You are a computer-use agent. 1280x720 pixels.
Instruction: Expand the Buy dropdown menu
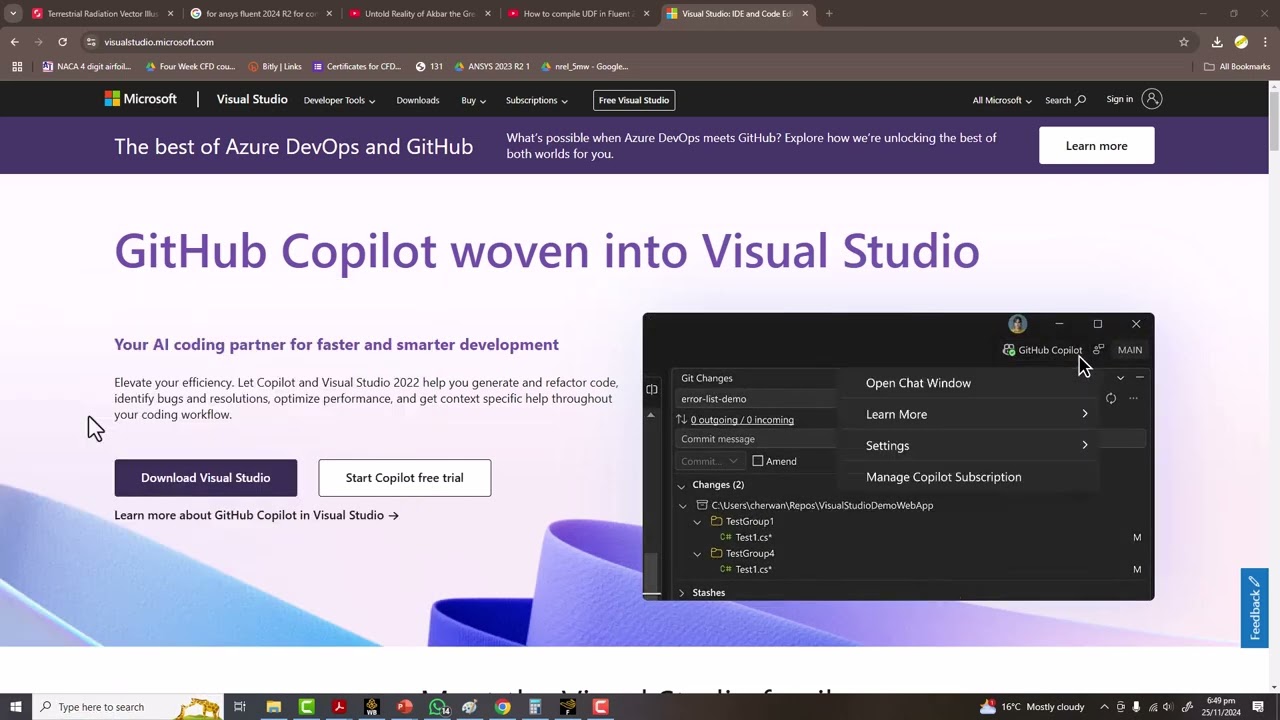(473, 100)
